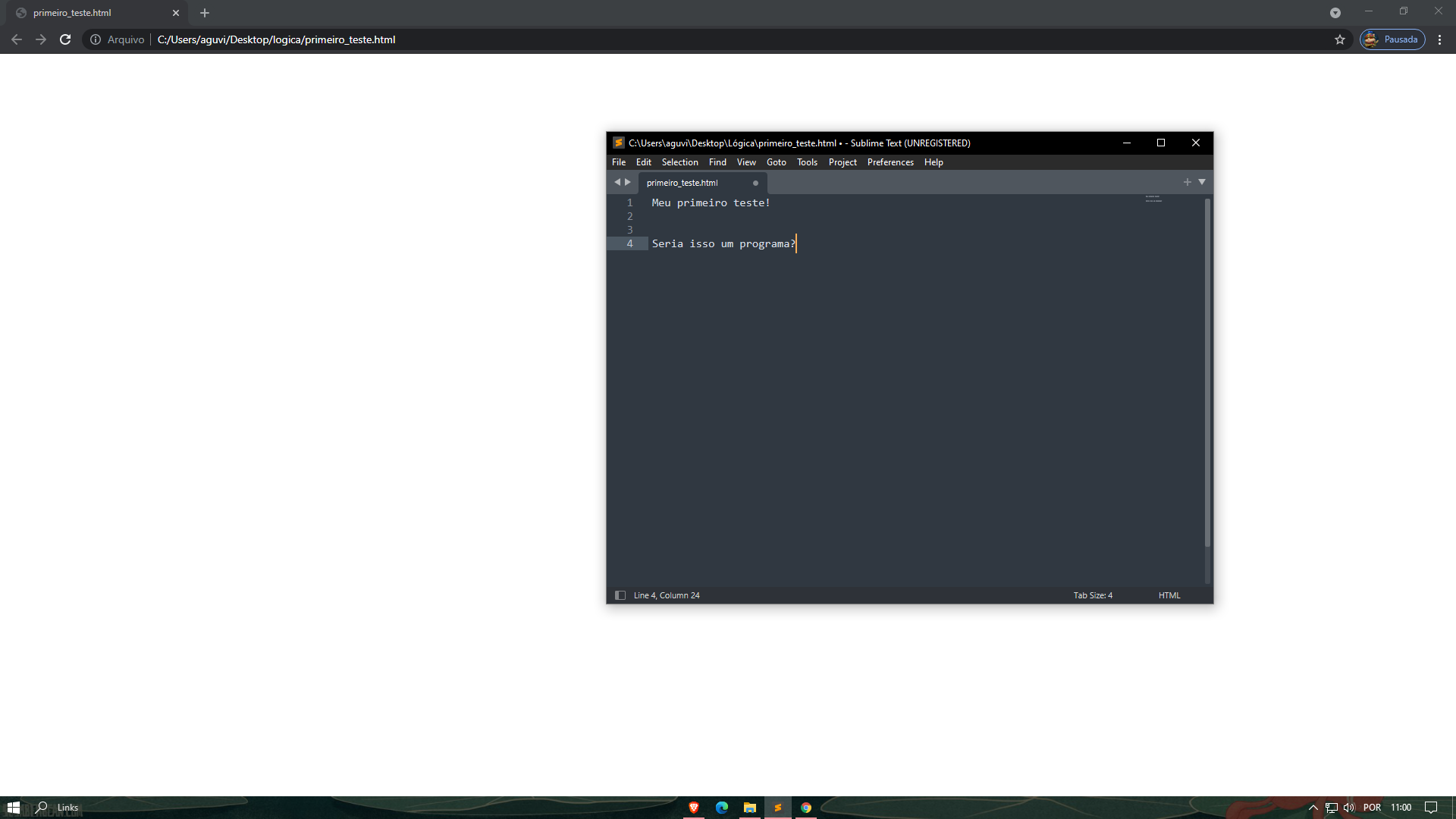1456x819 pixels.
Task: Open the Goto menu
Action: (777, 162)
